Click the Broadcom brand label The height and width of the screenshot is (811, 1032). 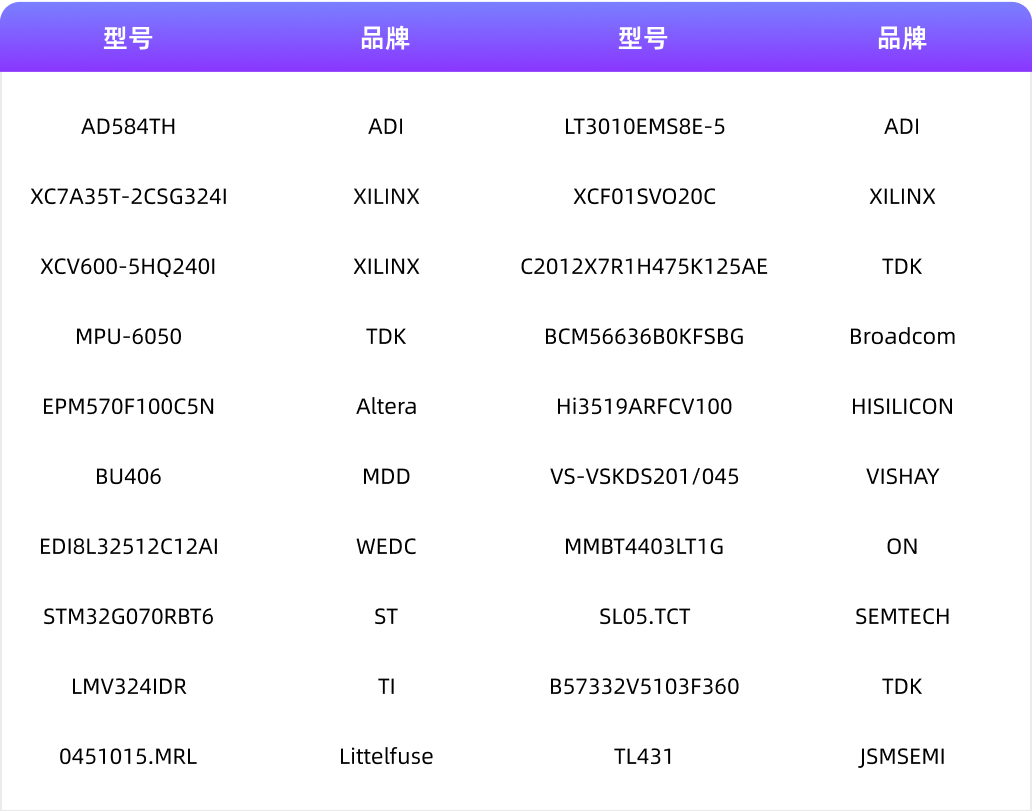(903, 336)
